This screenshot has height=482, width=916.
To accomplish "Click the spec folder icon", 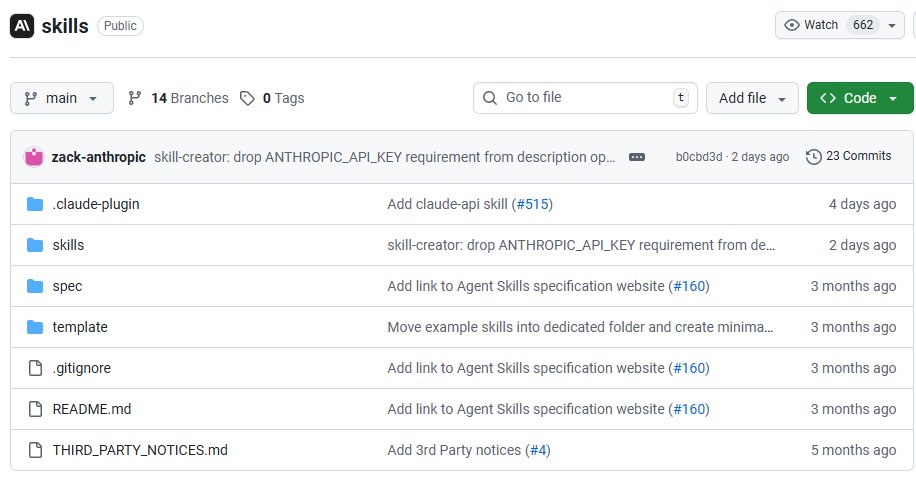I will coord(35,286).
